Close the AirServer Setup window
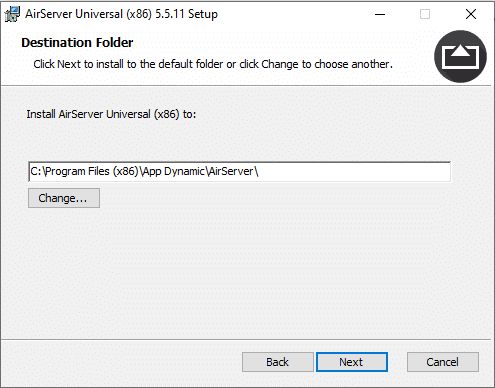 pos(471,14)
